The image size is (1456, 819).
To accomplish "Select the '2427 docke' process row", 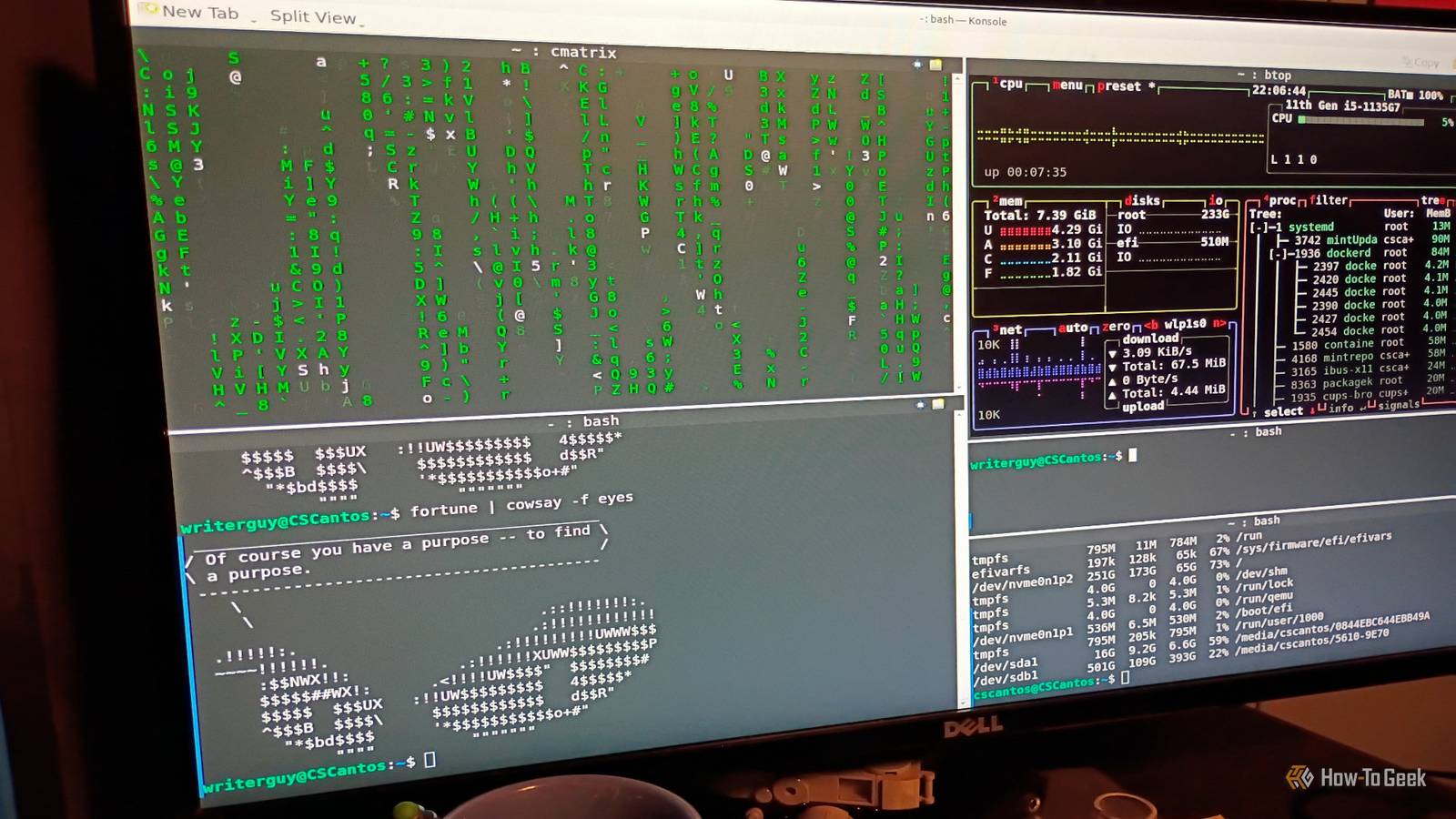I will pyautogui.click(x=1373, y=318).
